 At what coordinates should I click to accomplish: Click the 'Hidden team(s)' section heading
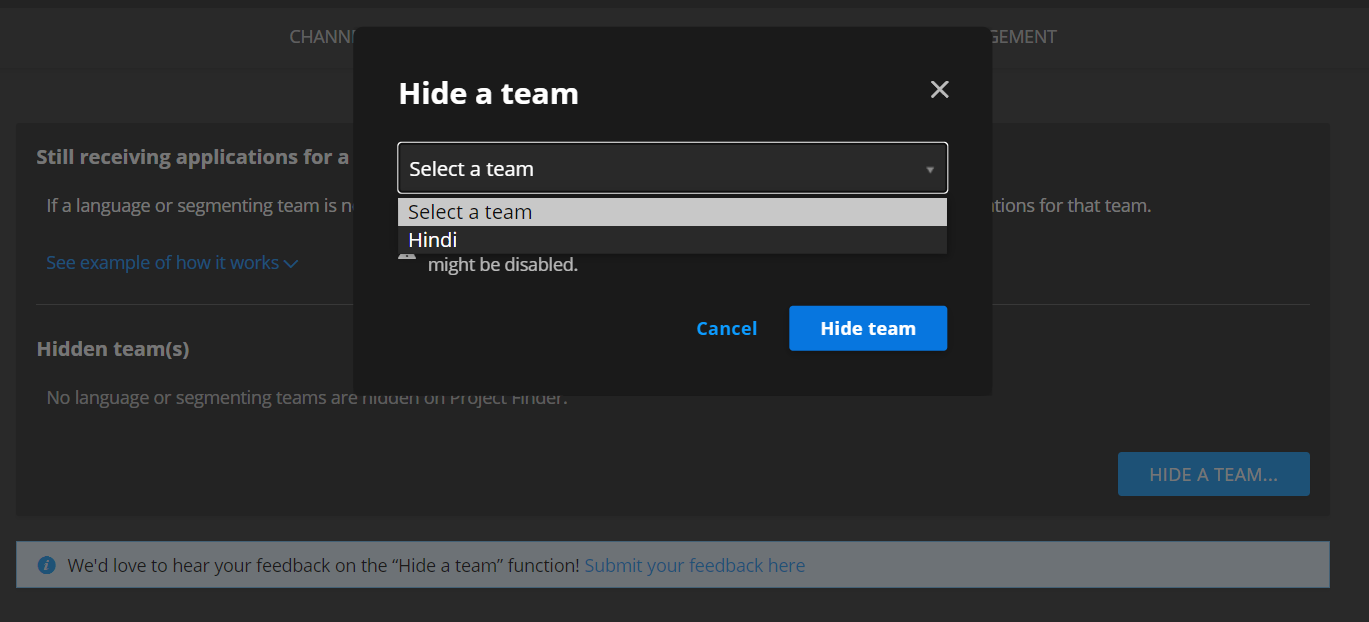113,349
